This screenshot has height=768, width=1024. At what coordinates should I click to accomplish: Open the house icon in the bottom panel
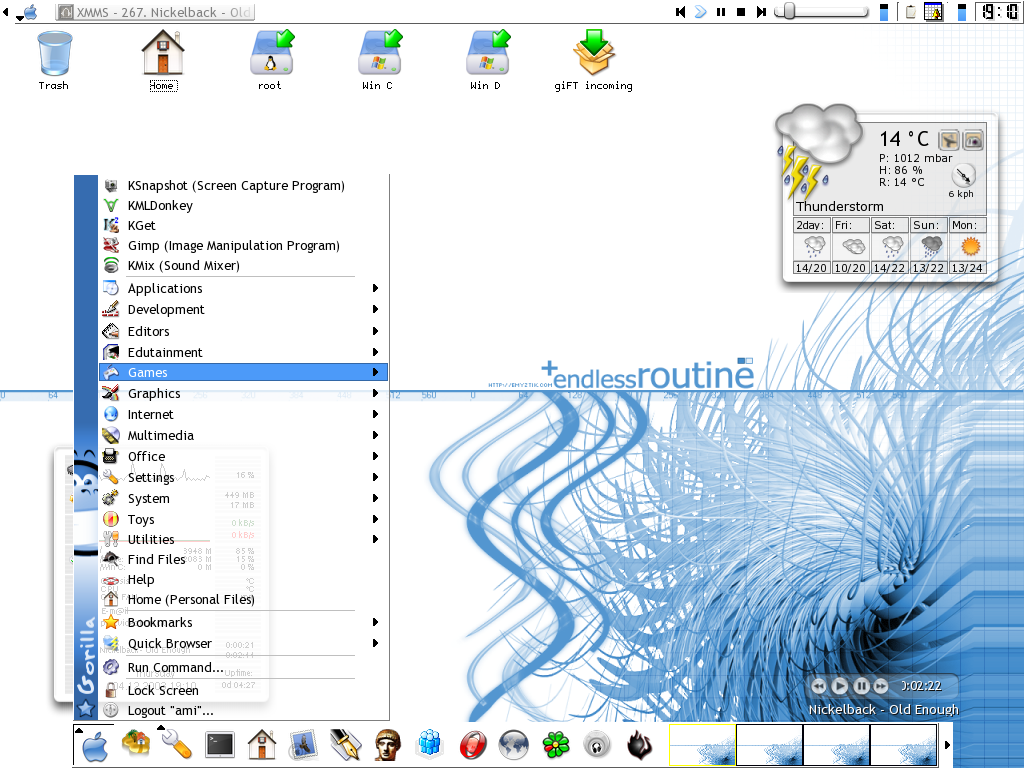pos(261,744)
